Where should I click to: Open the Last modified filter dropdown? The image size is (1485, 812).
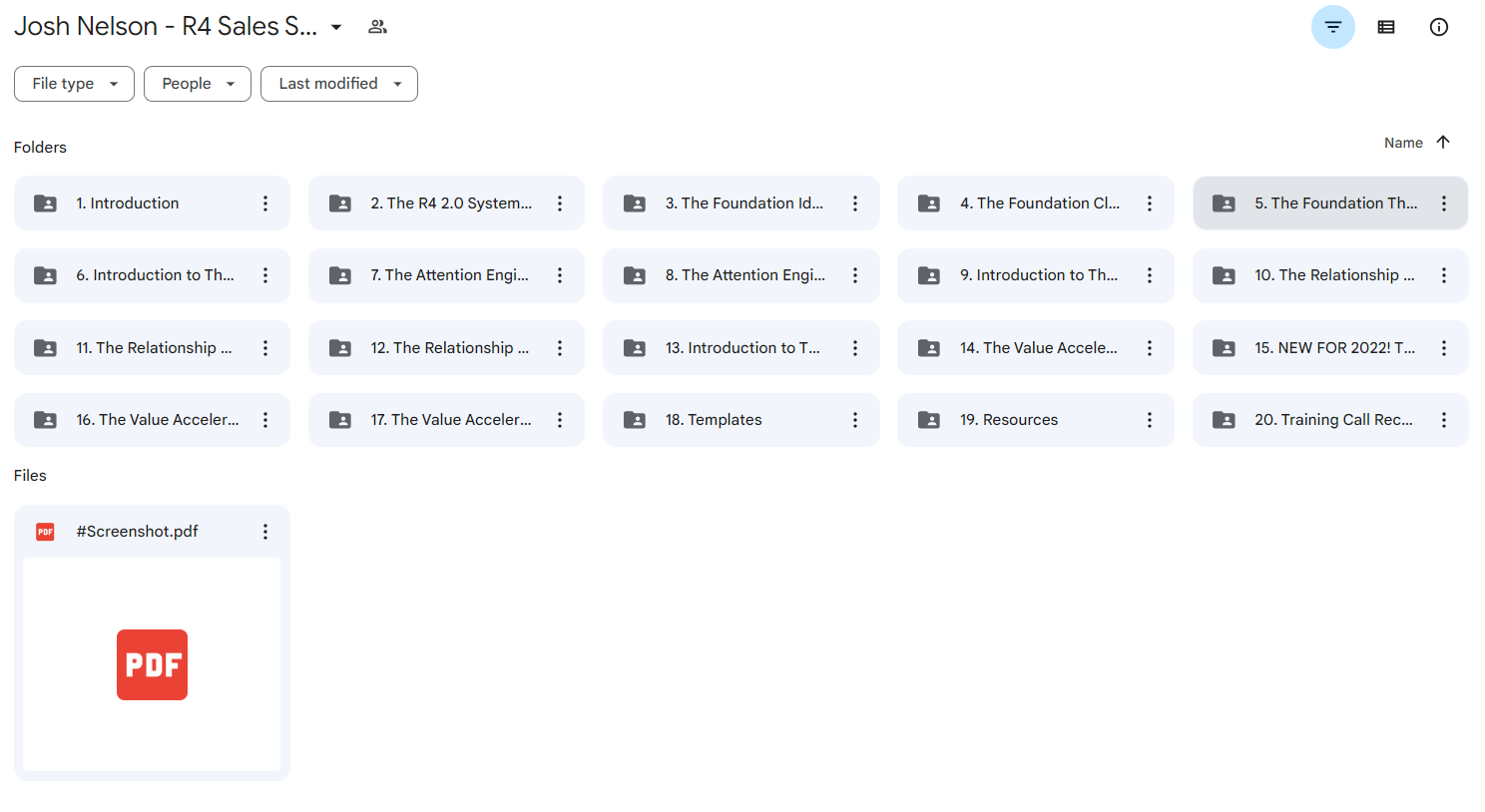[339, 84]
